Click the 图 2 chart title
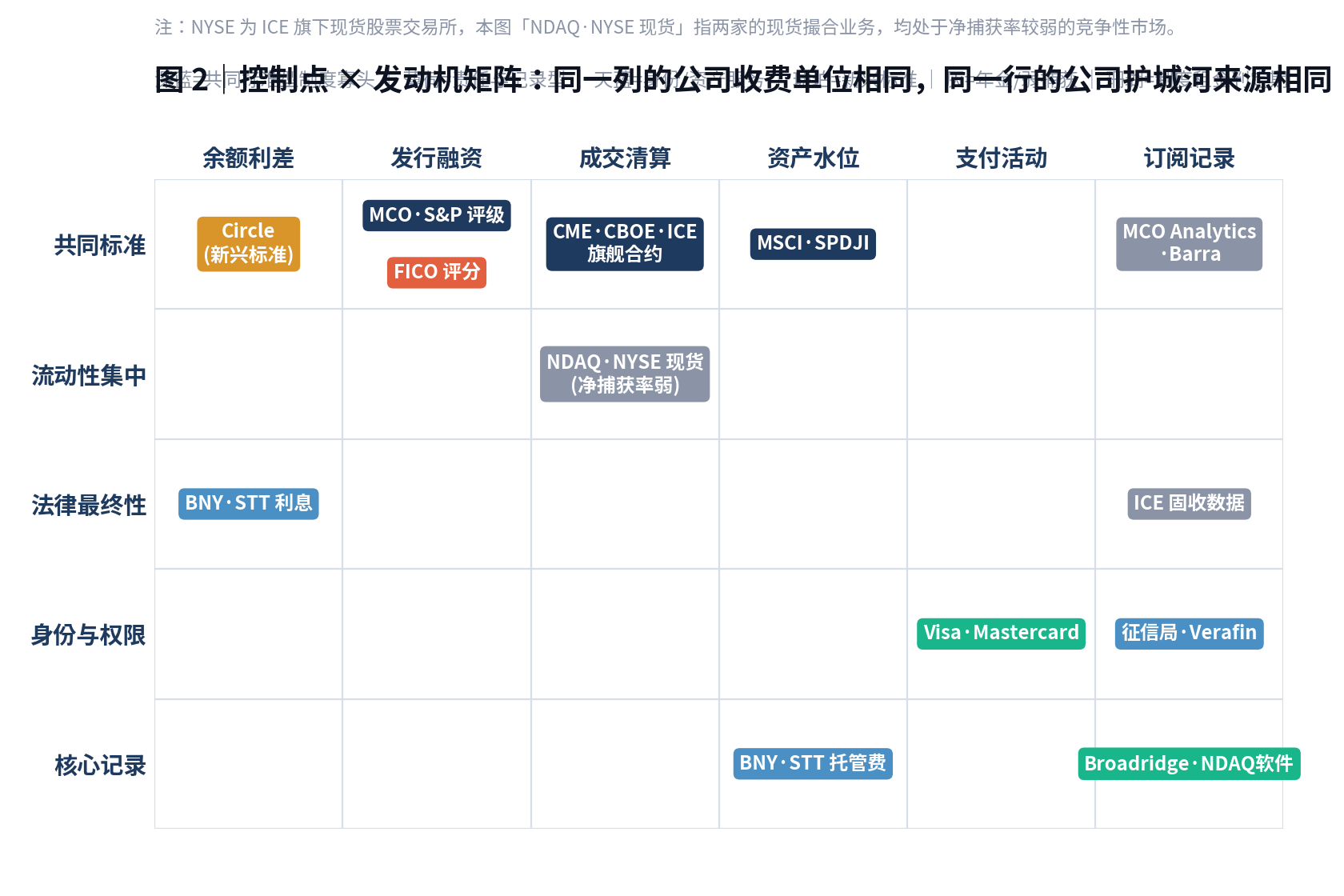The width and height of the screenshot is (1344, 896). point(743,80)
